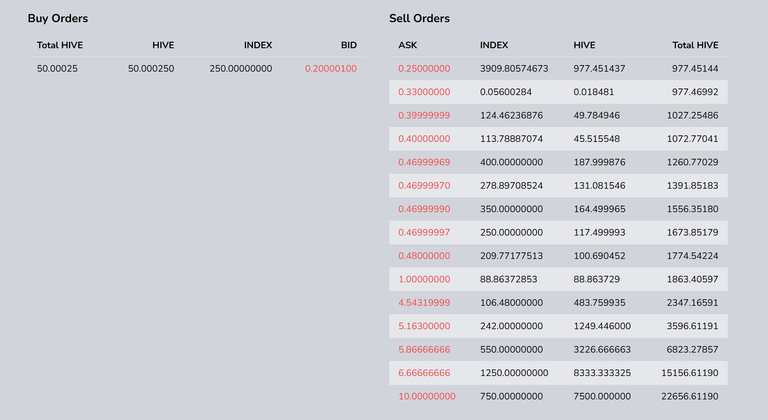
Task: Click sell INDEX amount 242.00000000
Action: click(x=511, y=326)
